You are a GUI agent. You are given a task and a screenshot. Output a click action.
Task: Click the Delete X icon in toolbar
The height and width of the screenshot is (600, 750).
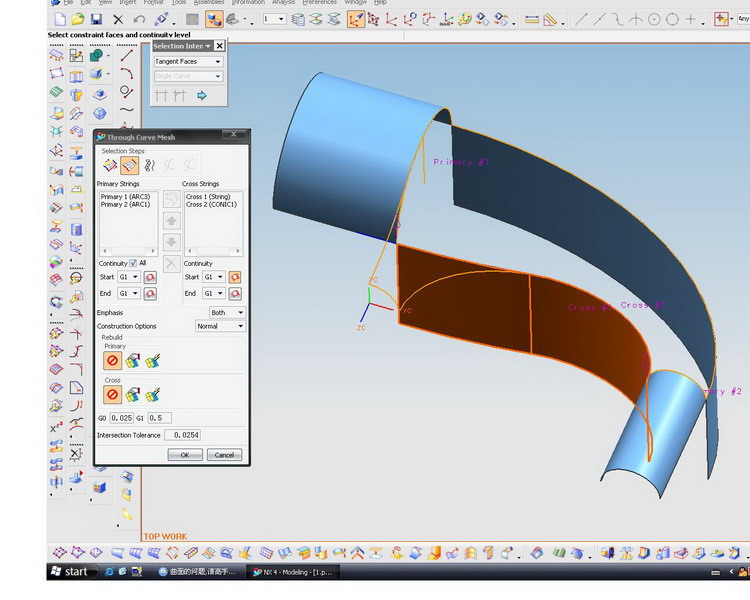click(x=118, y=19)
